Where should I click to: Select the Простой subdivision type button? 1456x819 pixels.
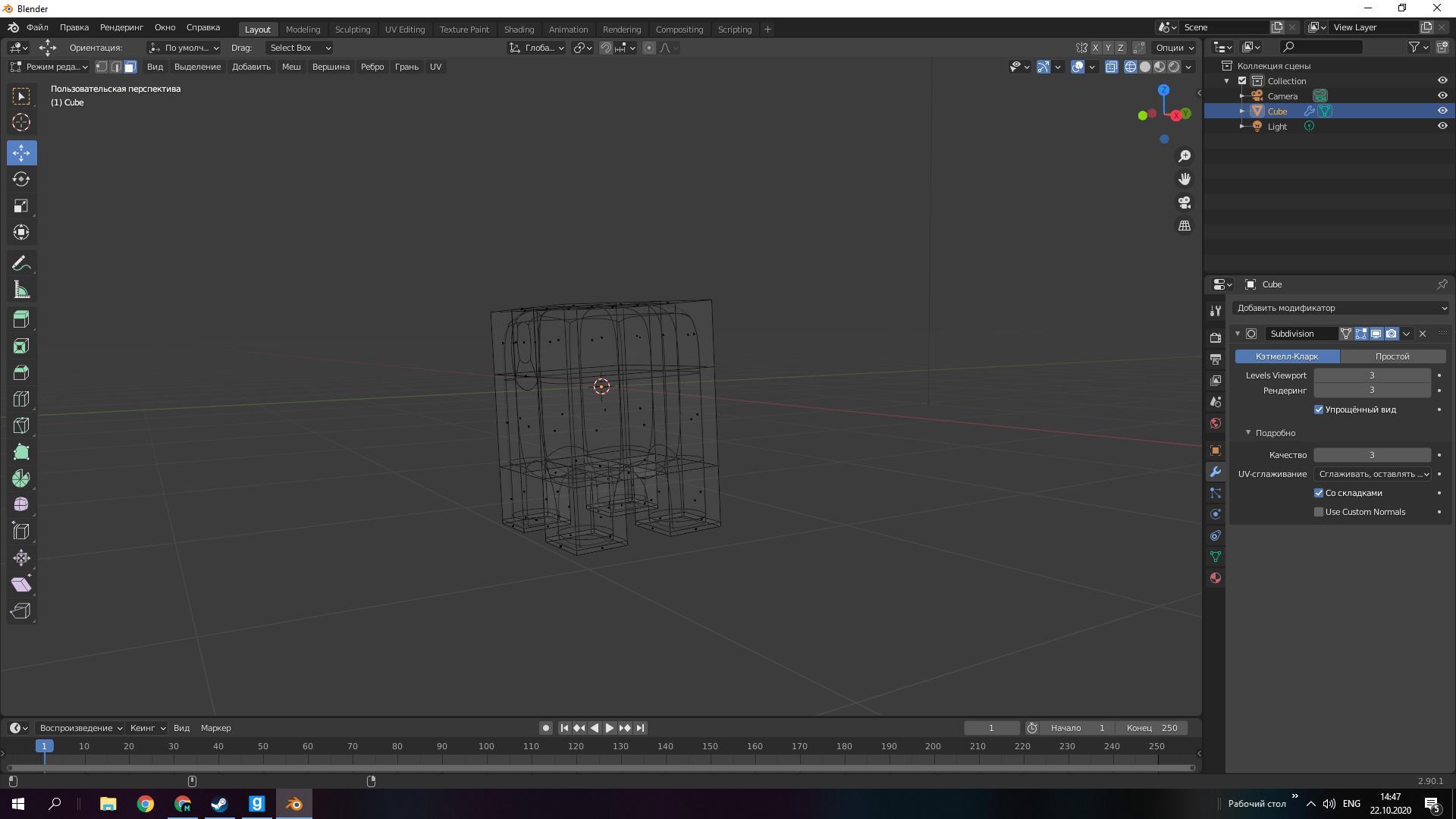tap(1392, 356)
